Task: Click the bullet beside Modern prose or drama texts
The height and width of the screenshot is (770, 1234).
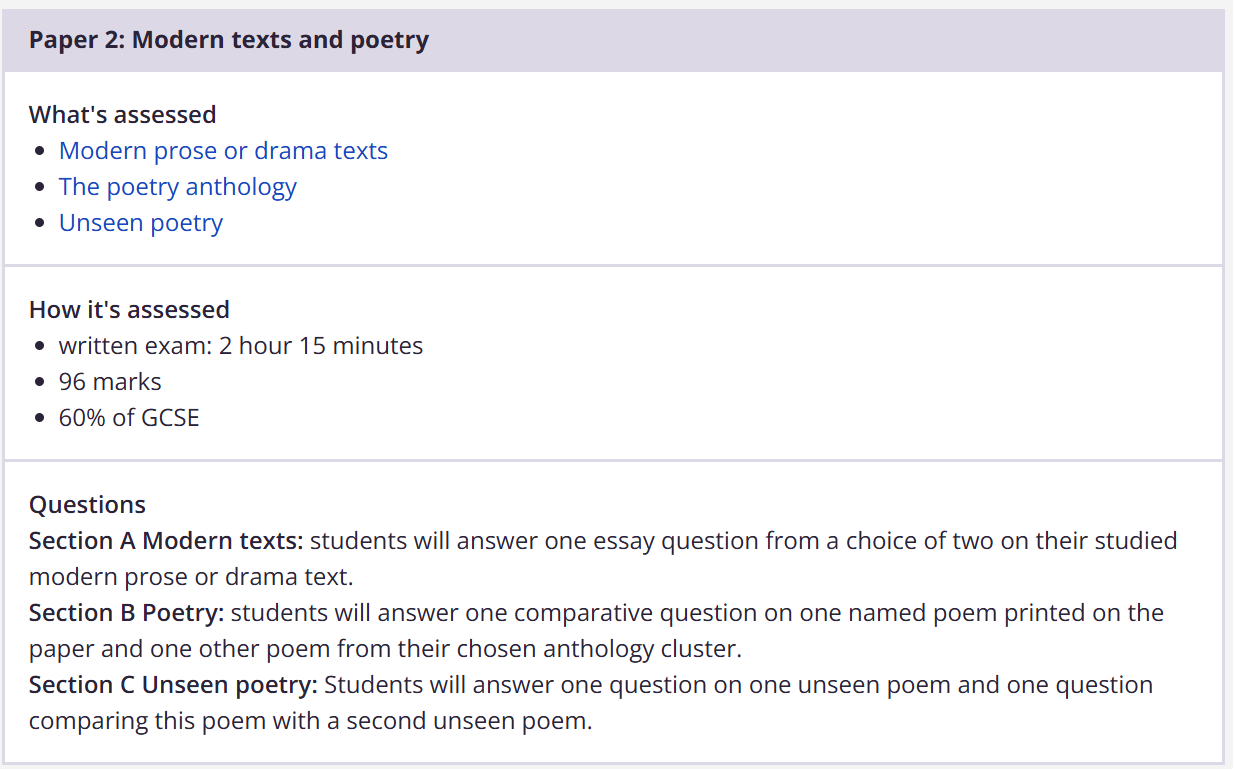Action: tap(39, 152)
